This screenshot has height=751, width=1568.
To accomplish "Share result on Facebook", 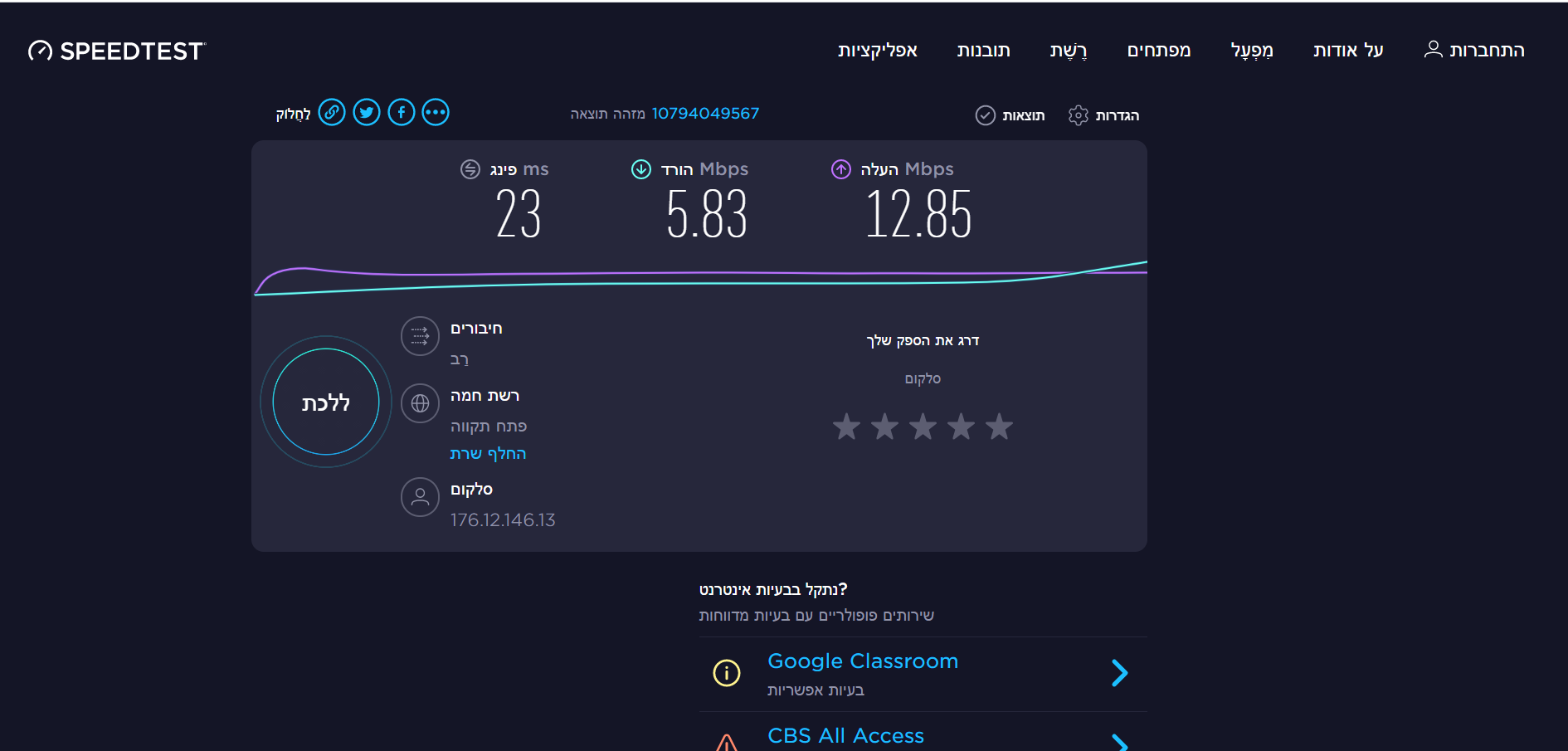I will (402, 112).
